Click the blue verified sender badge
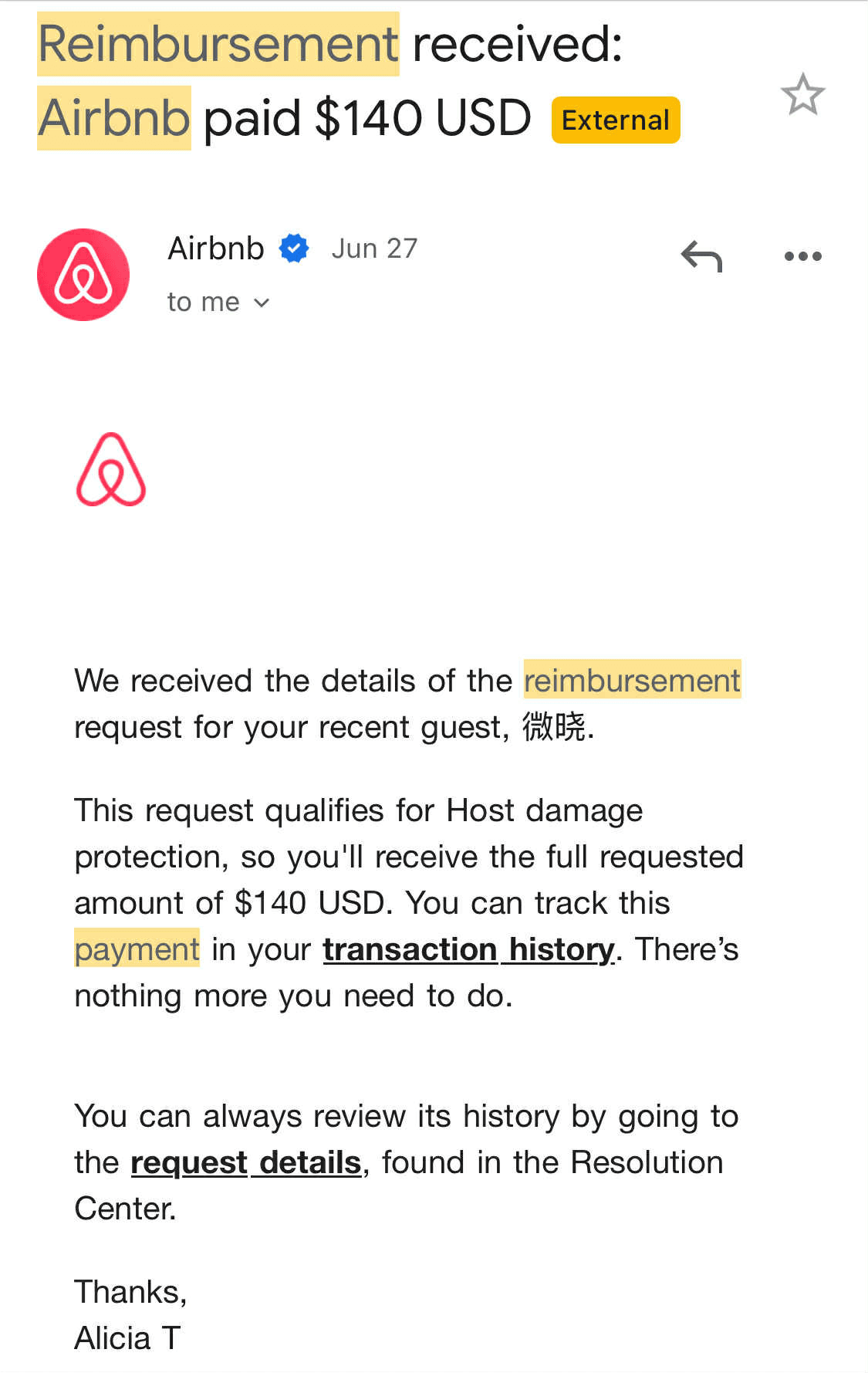Image resolution: width=868 pixels, height=1373 pixels. pyautogui.click(x=294, y=249)
